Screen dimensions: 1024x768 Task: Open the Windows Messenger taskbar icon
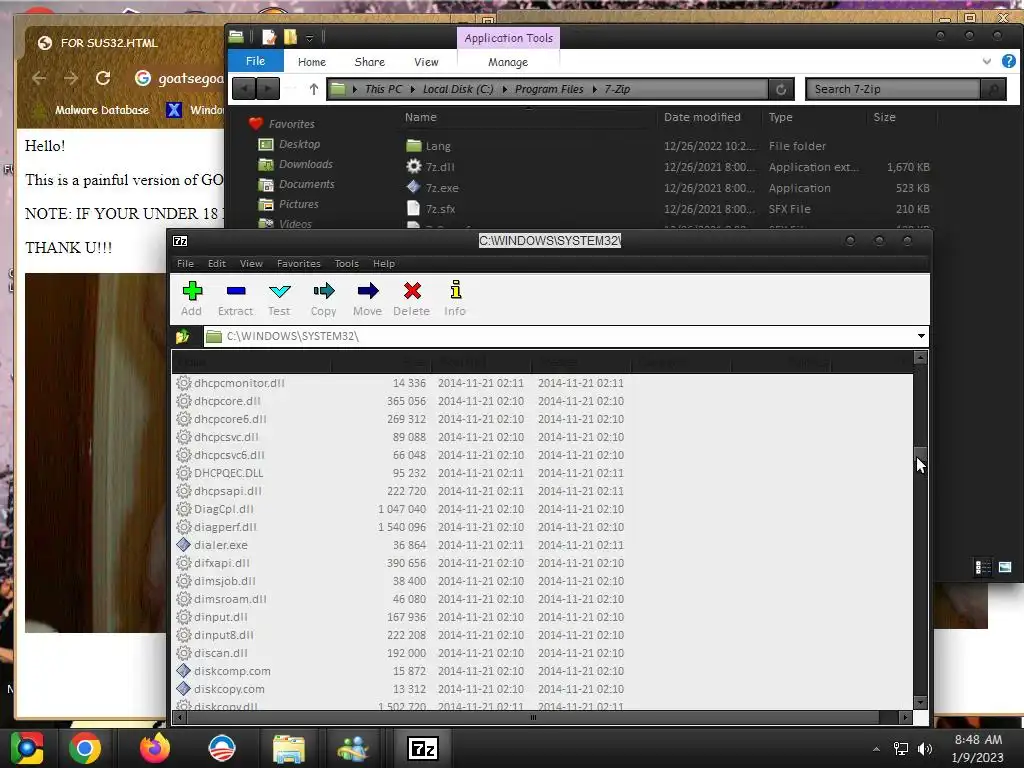pyautogui.click(x=353, y=748)
